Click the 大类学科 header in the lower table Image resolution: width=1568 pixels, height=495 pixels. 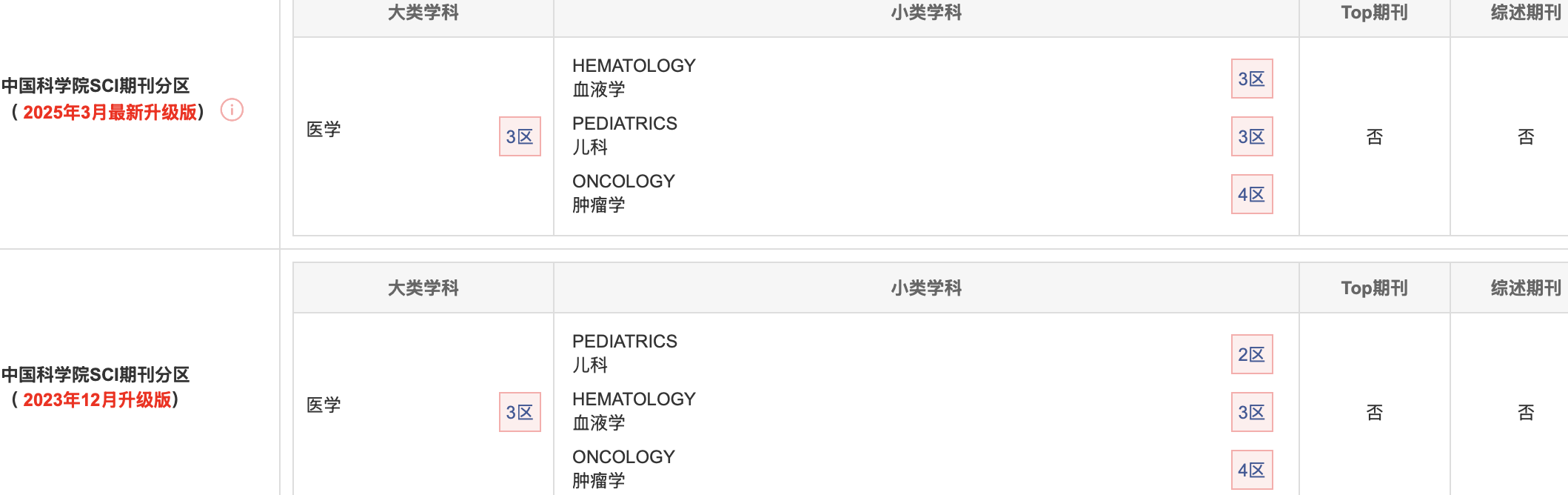[x=423, y=288]
